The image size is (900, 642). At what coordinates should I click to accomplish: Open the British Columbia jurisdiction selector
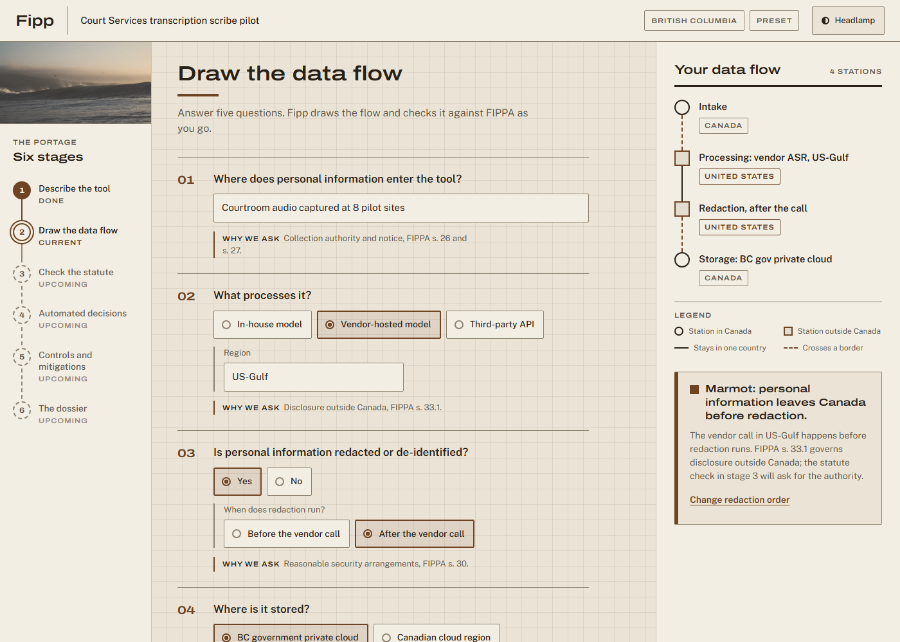pos(694,21)
